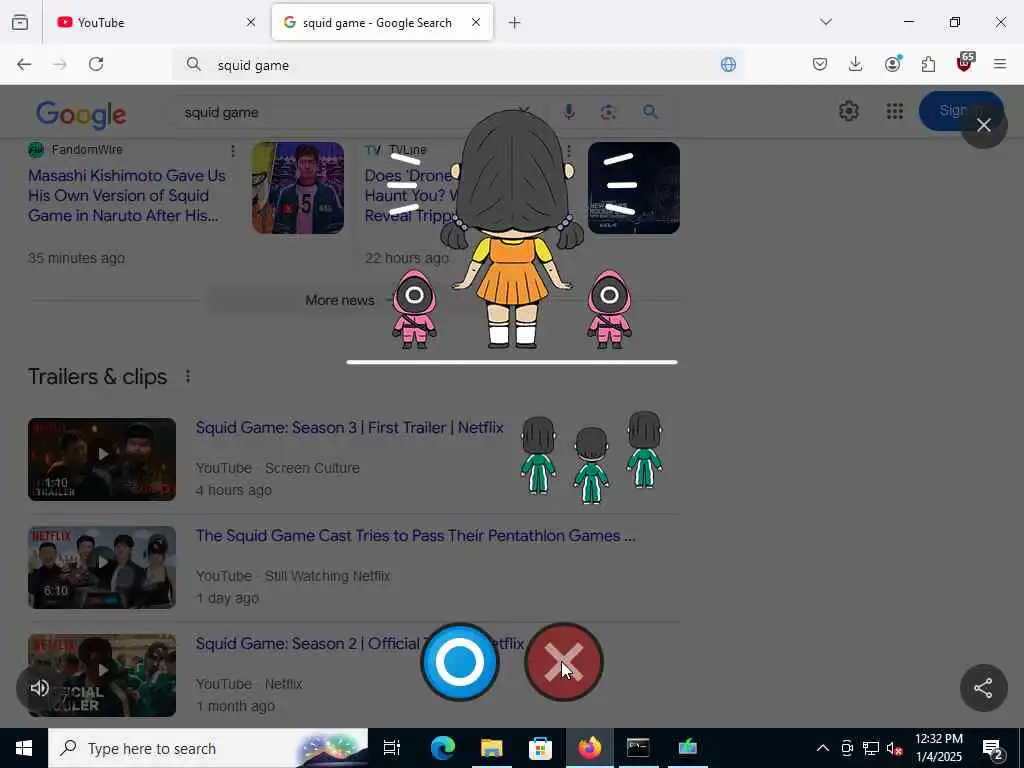Play the Pentathlon Games video thumbnail

(x=102, y=568)
